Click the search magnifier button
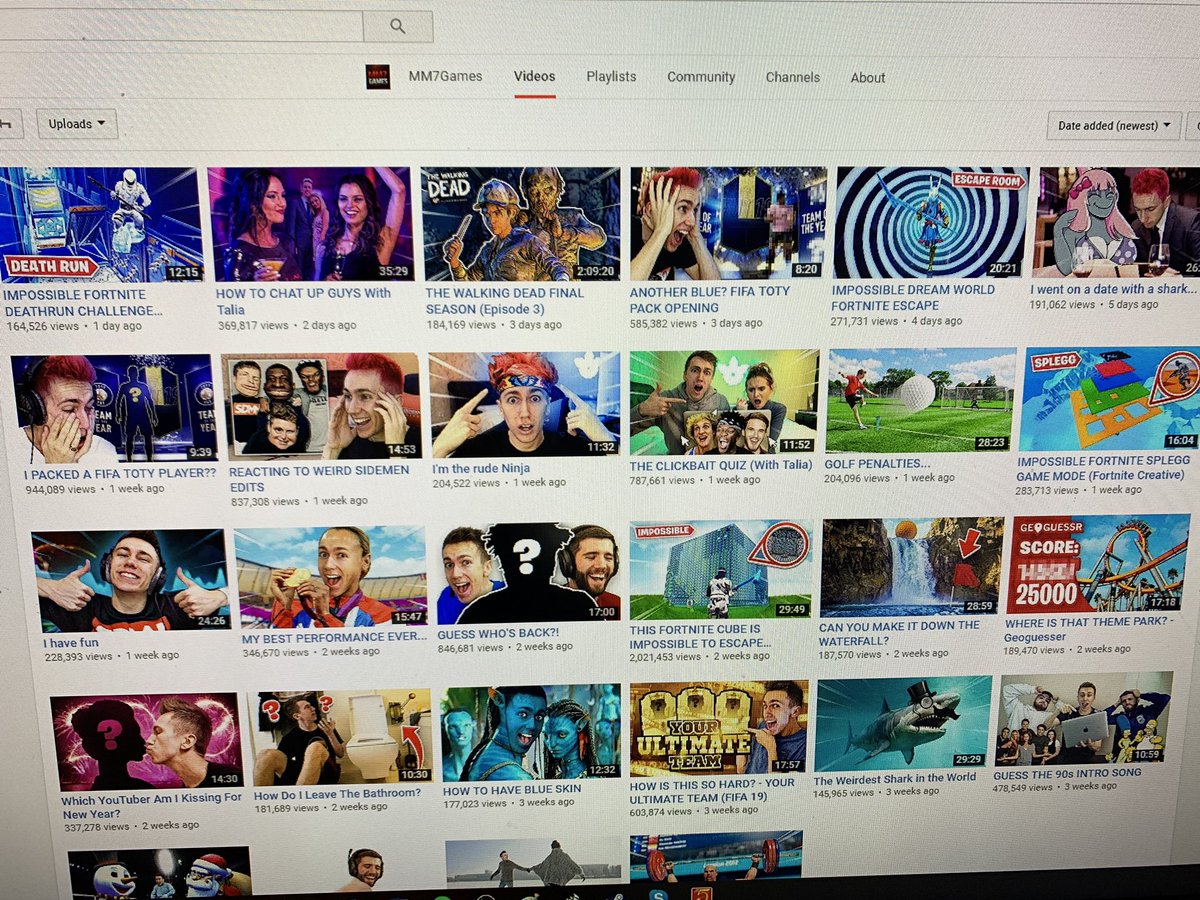 pyautogui.click(x=397, y=27)
